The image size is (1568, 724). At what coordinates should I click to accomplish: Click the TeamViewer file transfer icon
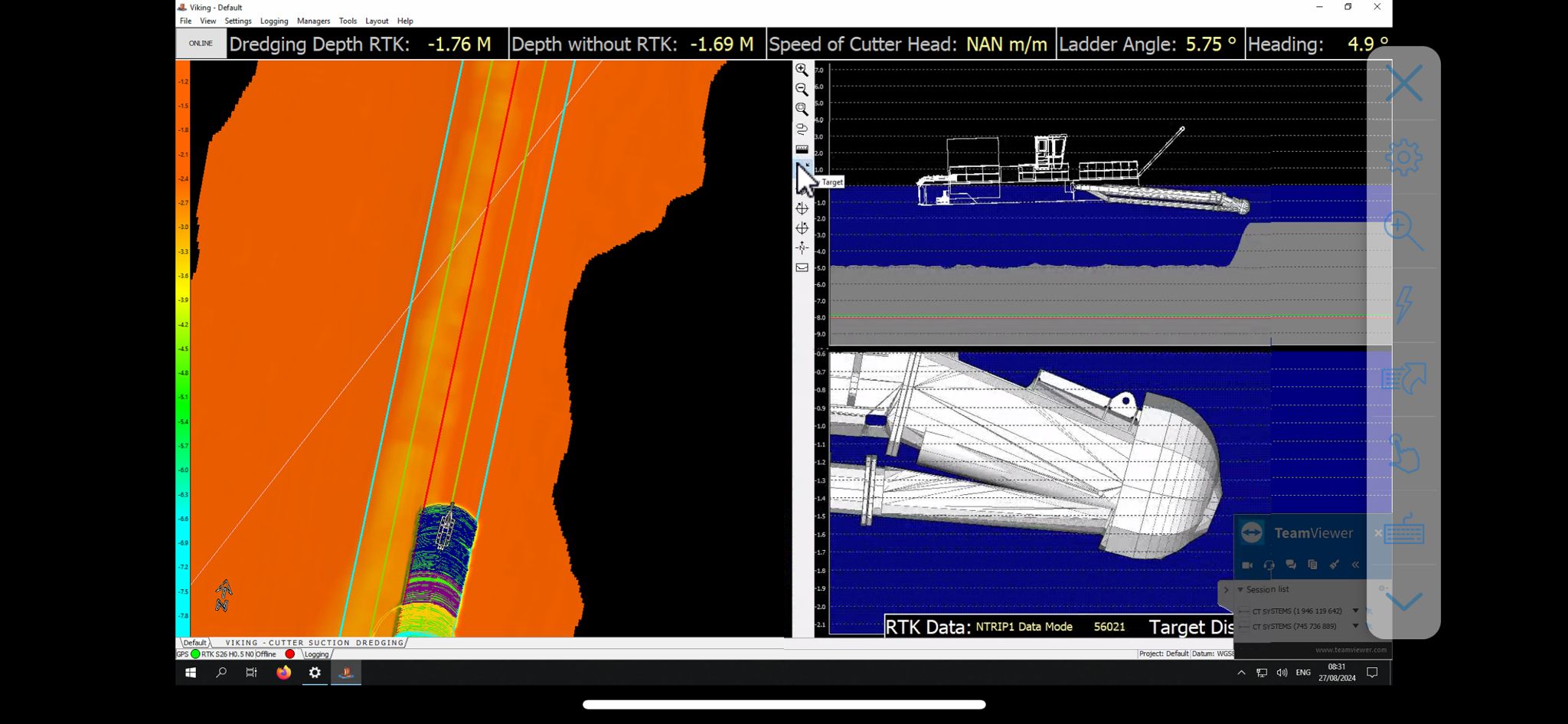tap(1312, 565)
